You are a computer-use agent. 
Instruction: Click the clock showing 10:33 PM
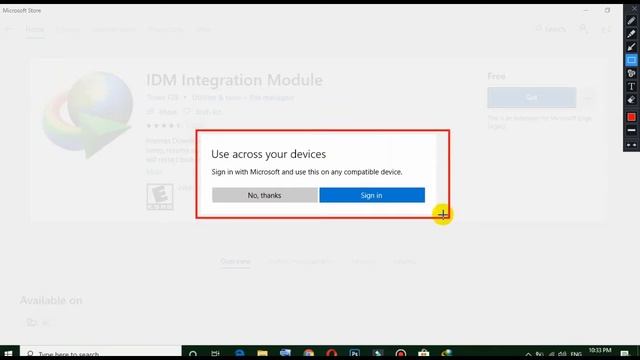[x=600, y=351]
